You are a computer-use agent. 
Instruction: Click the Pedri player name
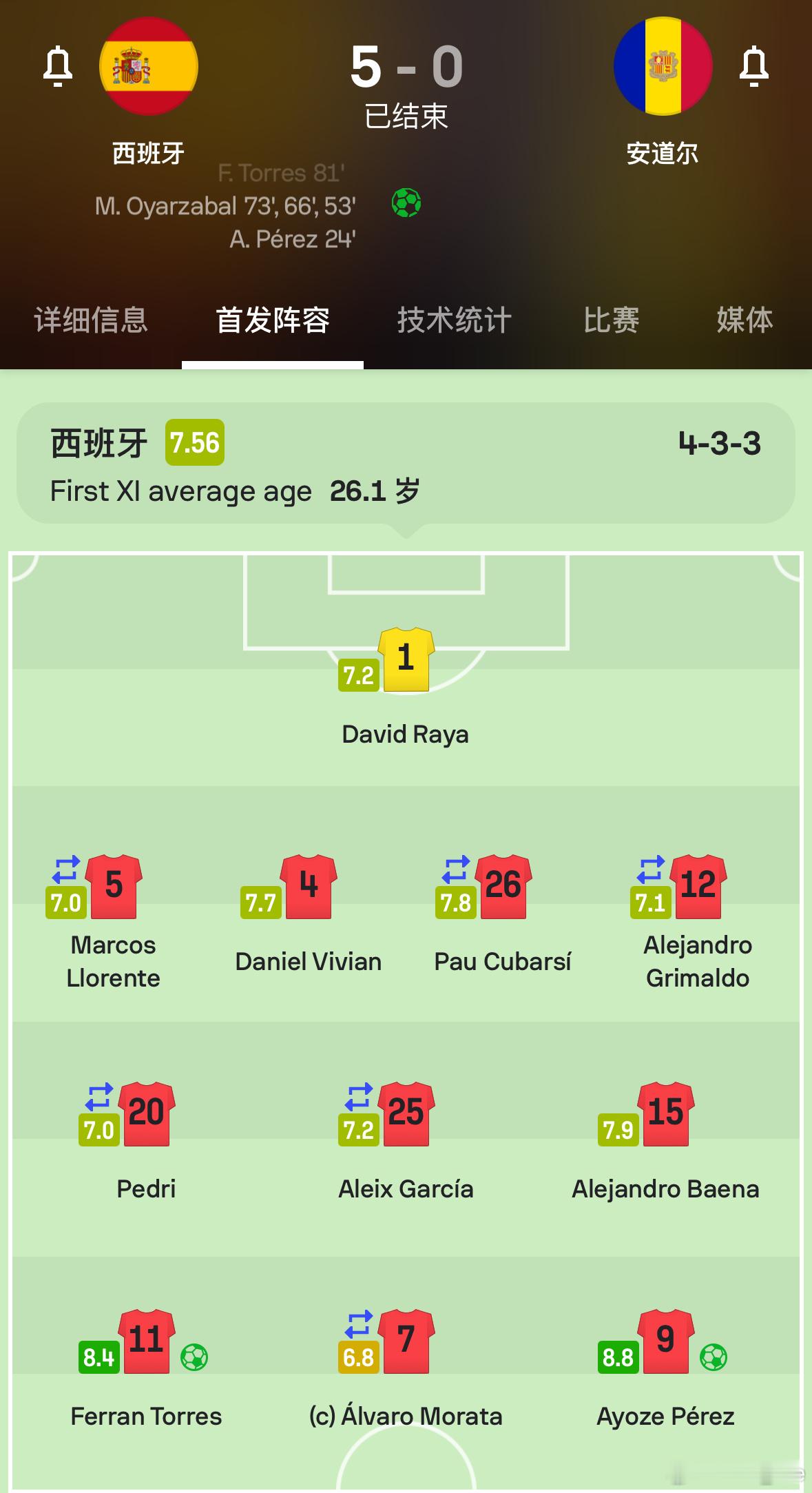click(x=146, y=1189)
